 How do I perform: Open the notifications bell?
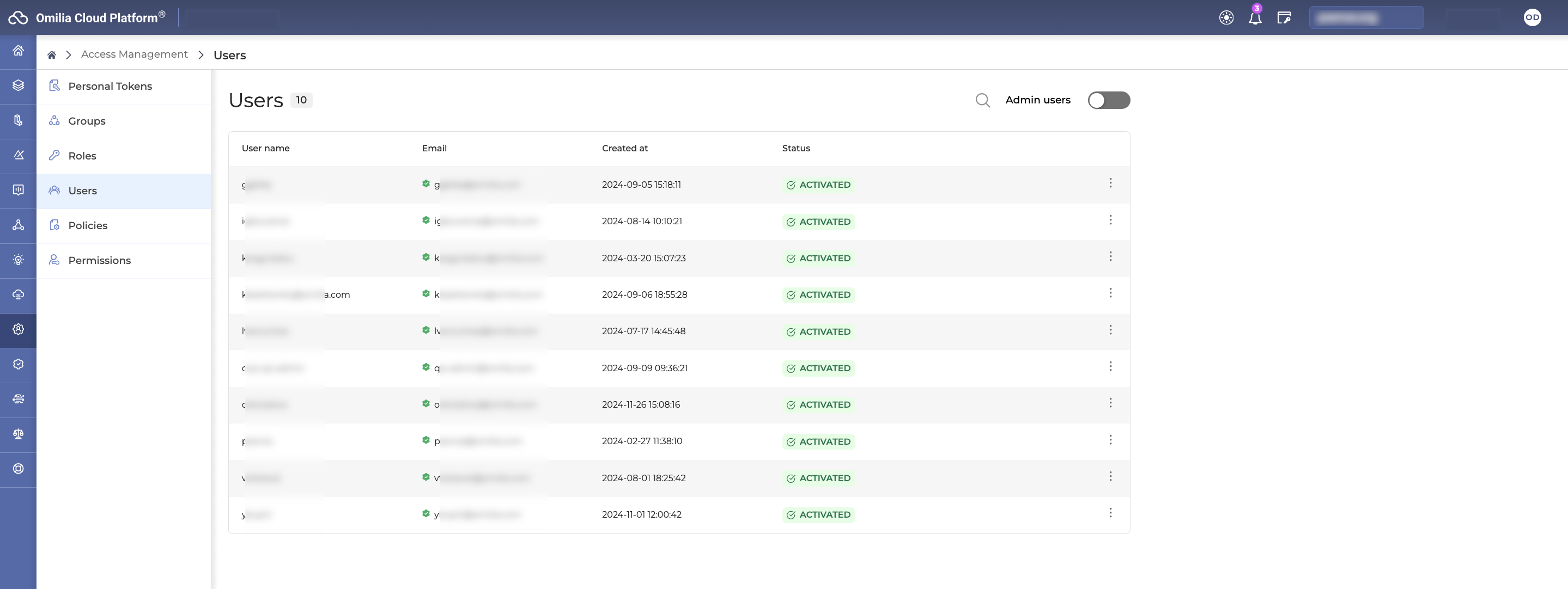pyautogui.click(x=1255, y=17)
